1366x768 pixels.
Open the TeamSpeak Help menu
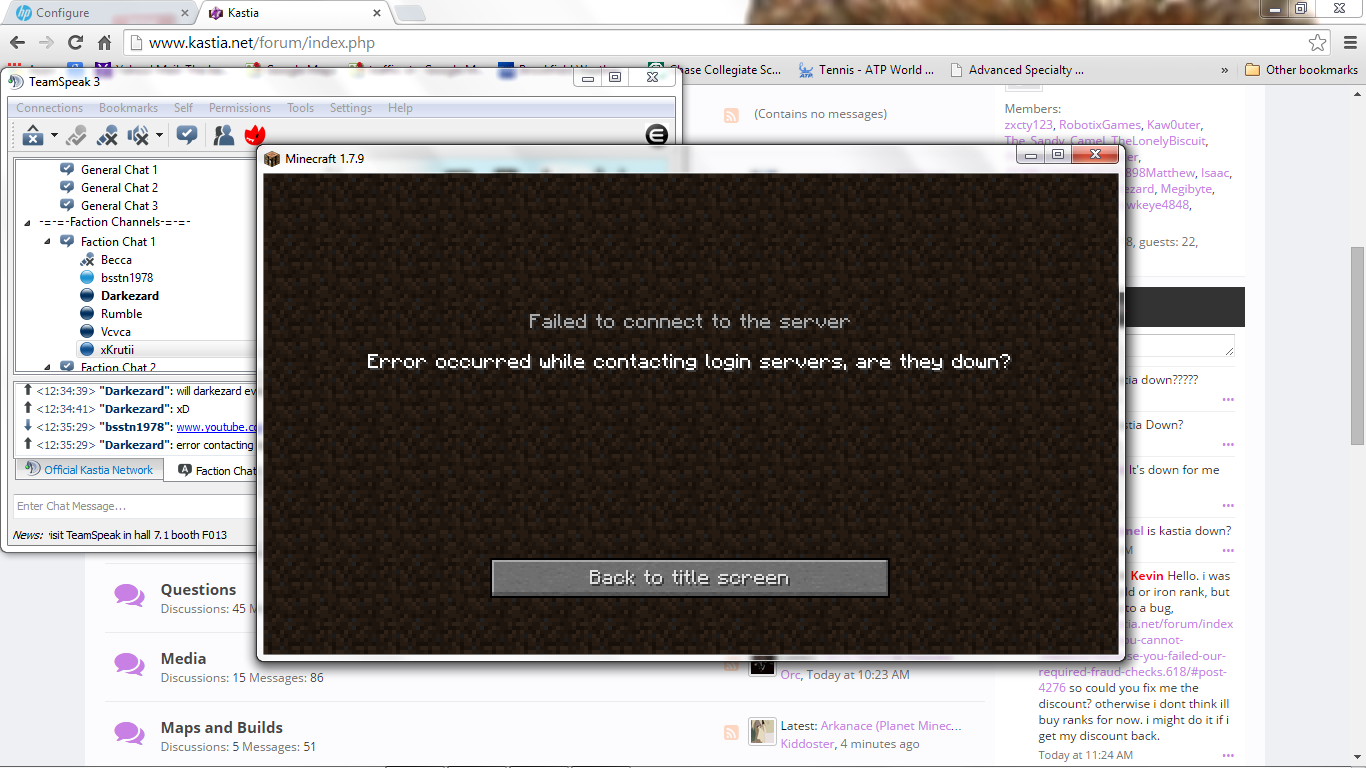pyautogui.click(x=400, y=108)
